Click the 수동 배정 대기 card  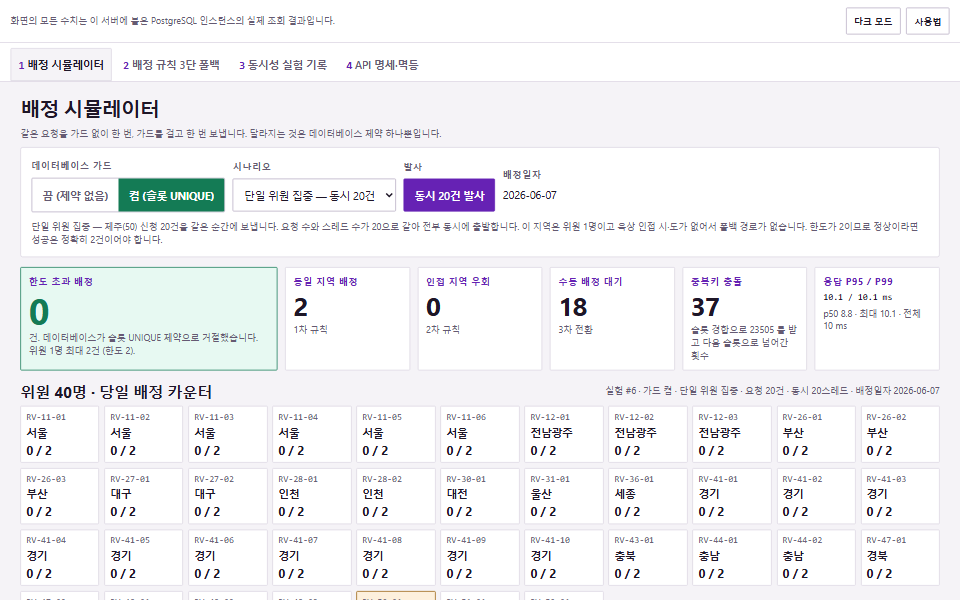tap(612, 319)
